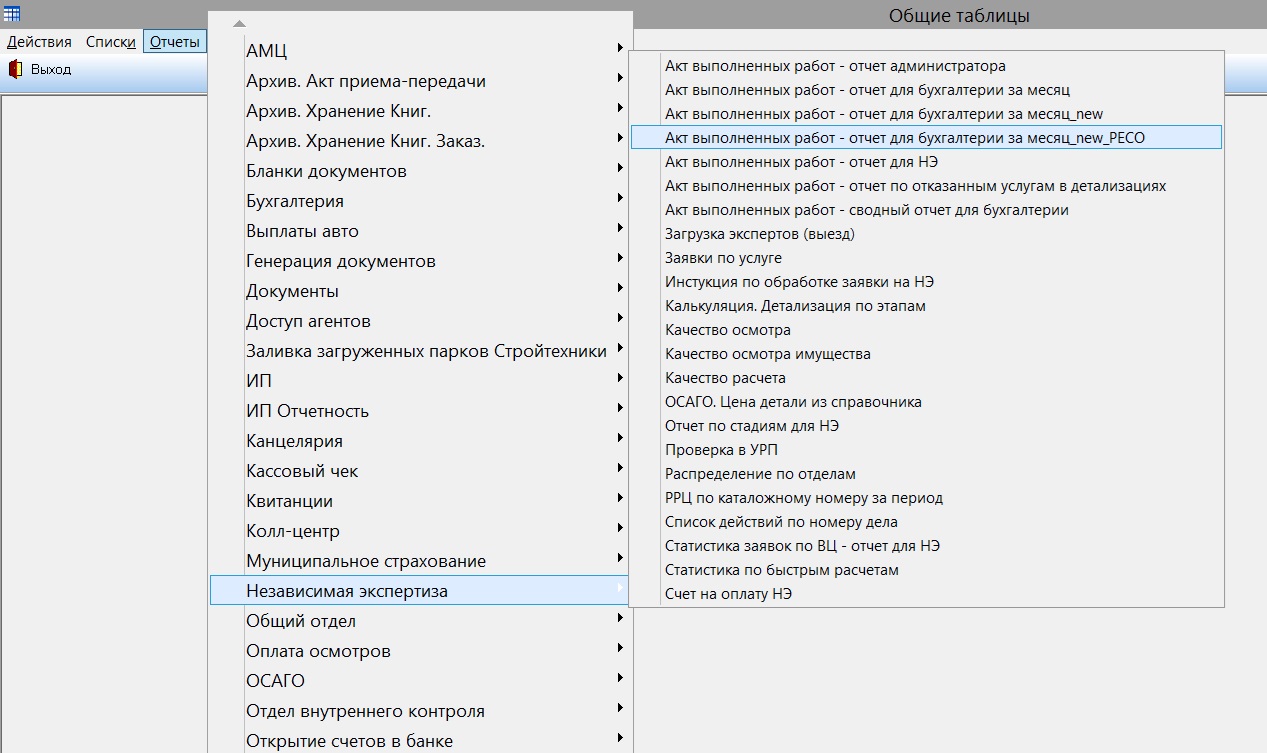
Task: Open the Канцелярия submenu
Action: pyautogui.click(x=421, y=441)
